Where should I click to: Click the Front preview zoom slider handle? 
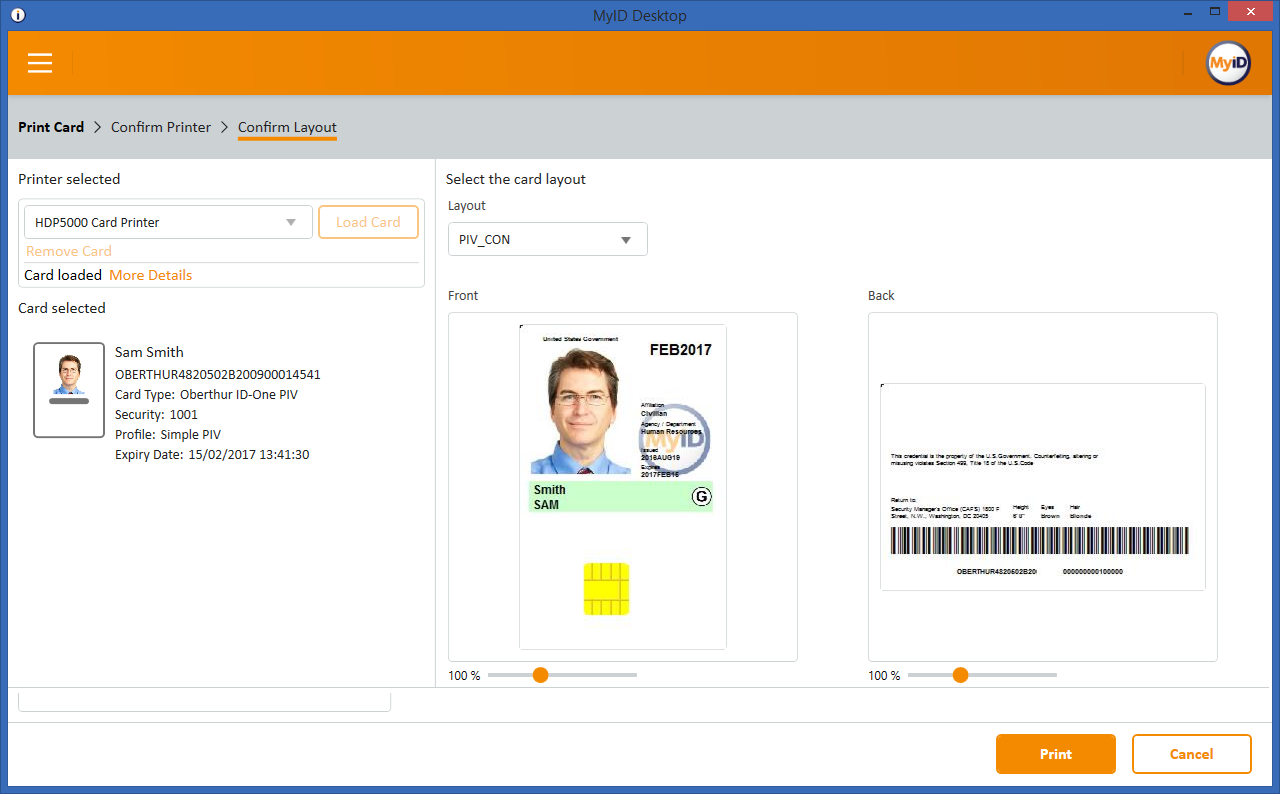541,675
